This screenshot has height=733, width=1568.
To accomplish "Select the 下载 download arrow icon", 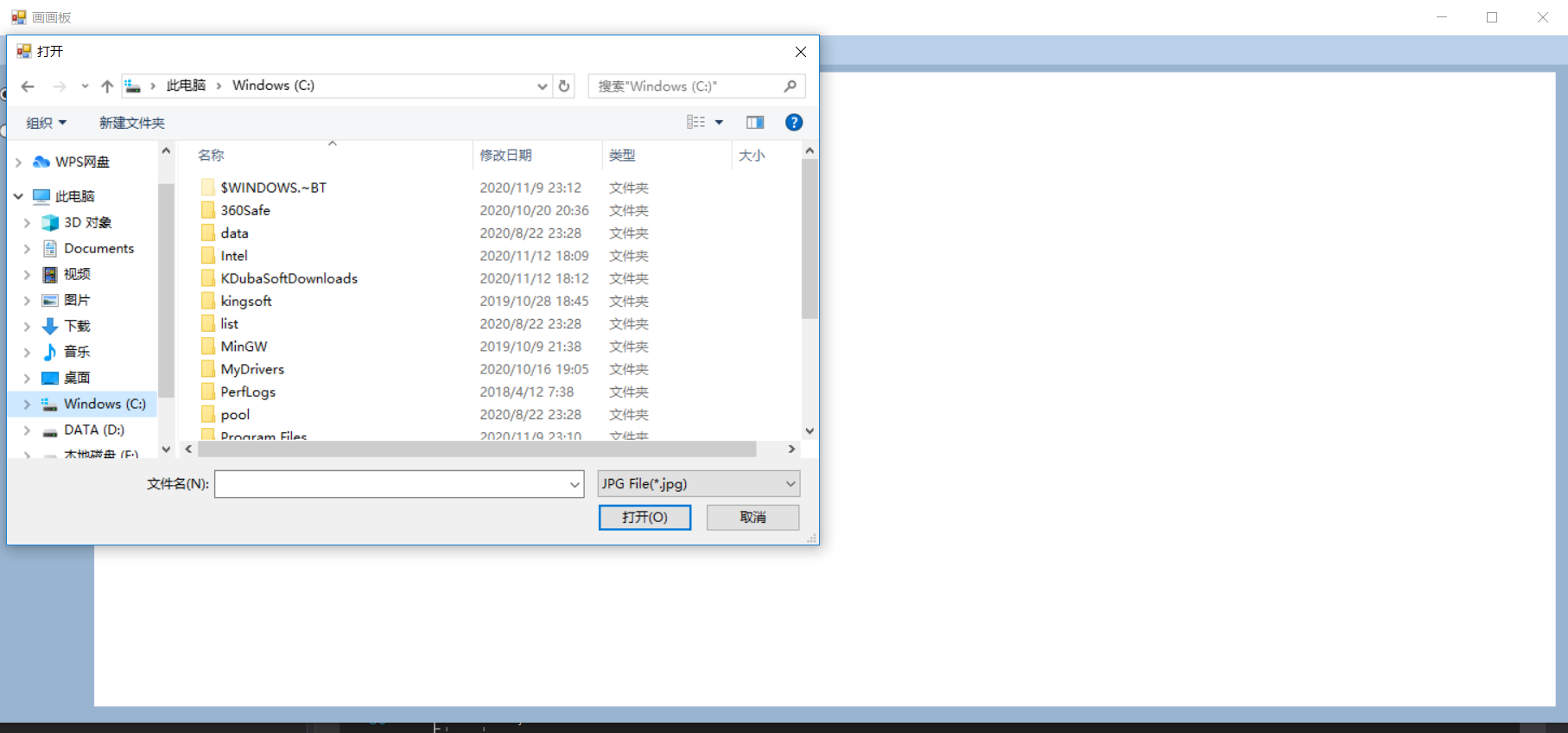I will [50, 326].
